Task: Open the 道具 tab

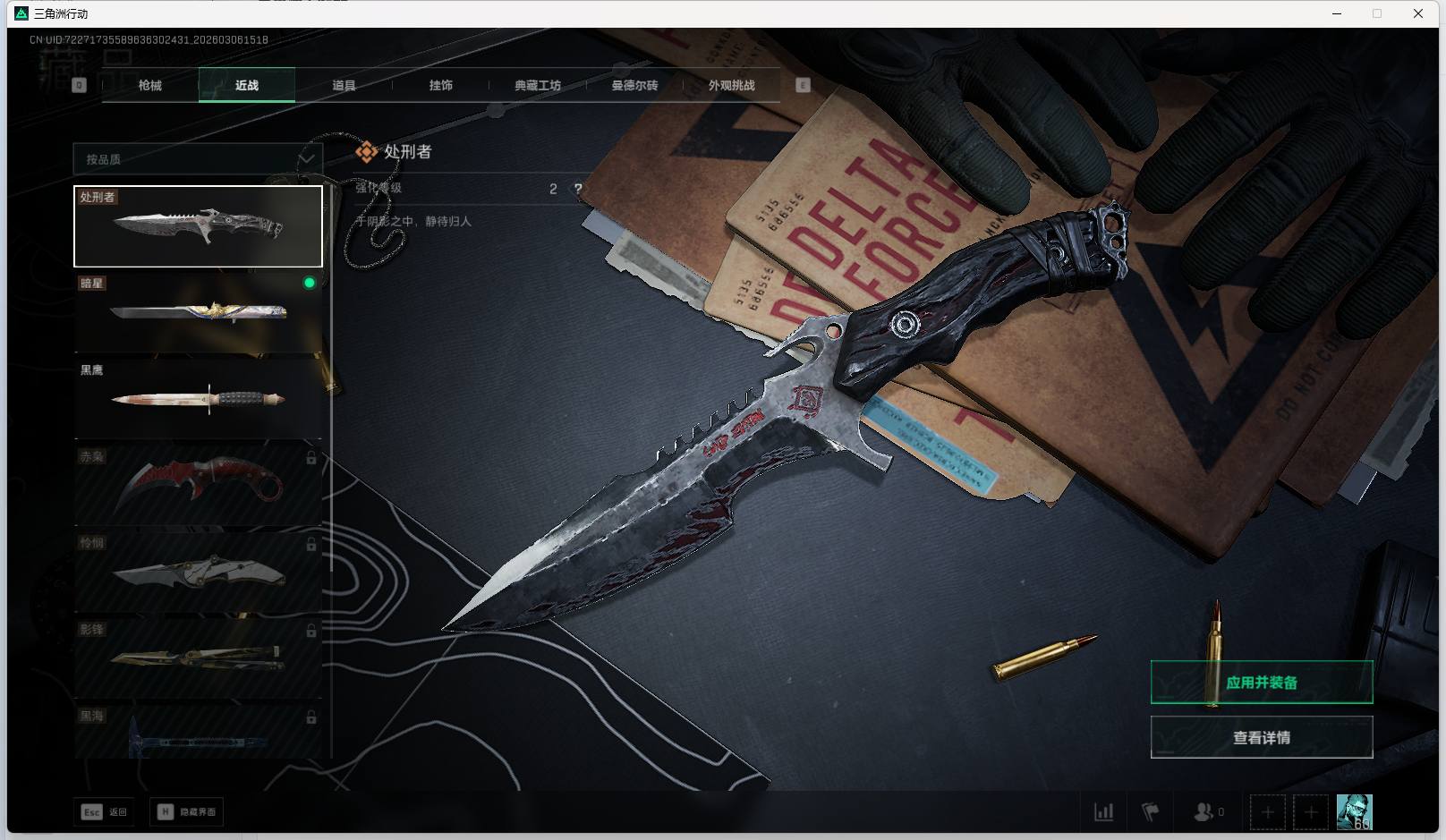Action: pyautogui.click(x=344, y=85)
